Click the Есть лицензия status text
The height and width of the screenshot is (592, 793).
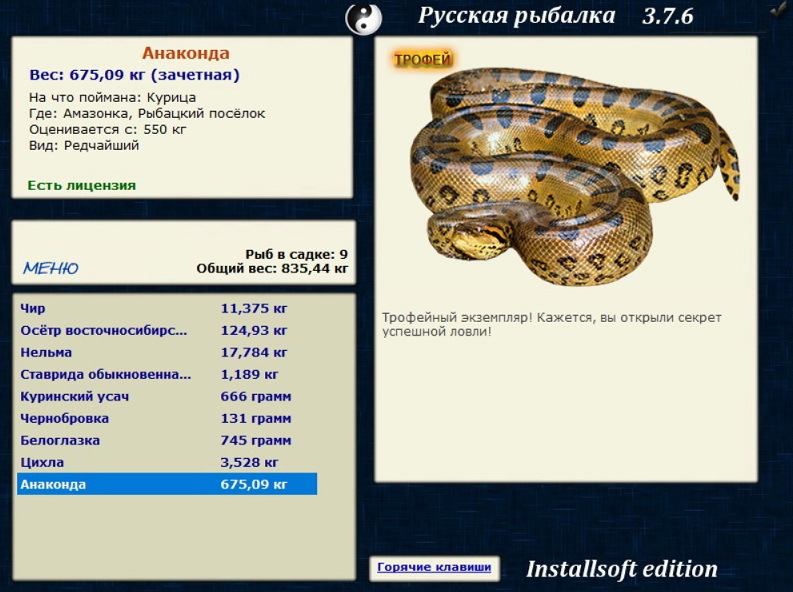point(81,186)
